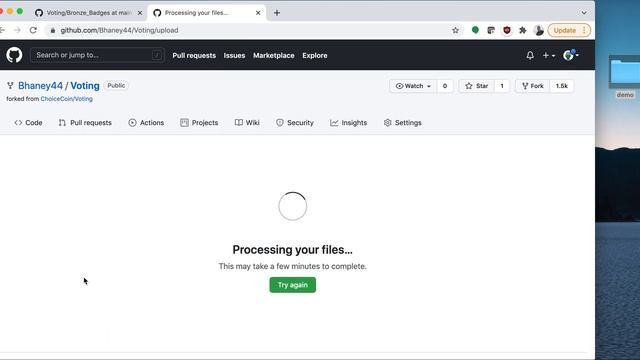
Task: Click the GitHub Octocat home logo
Action: 14,55
